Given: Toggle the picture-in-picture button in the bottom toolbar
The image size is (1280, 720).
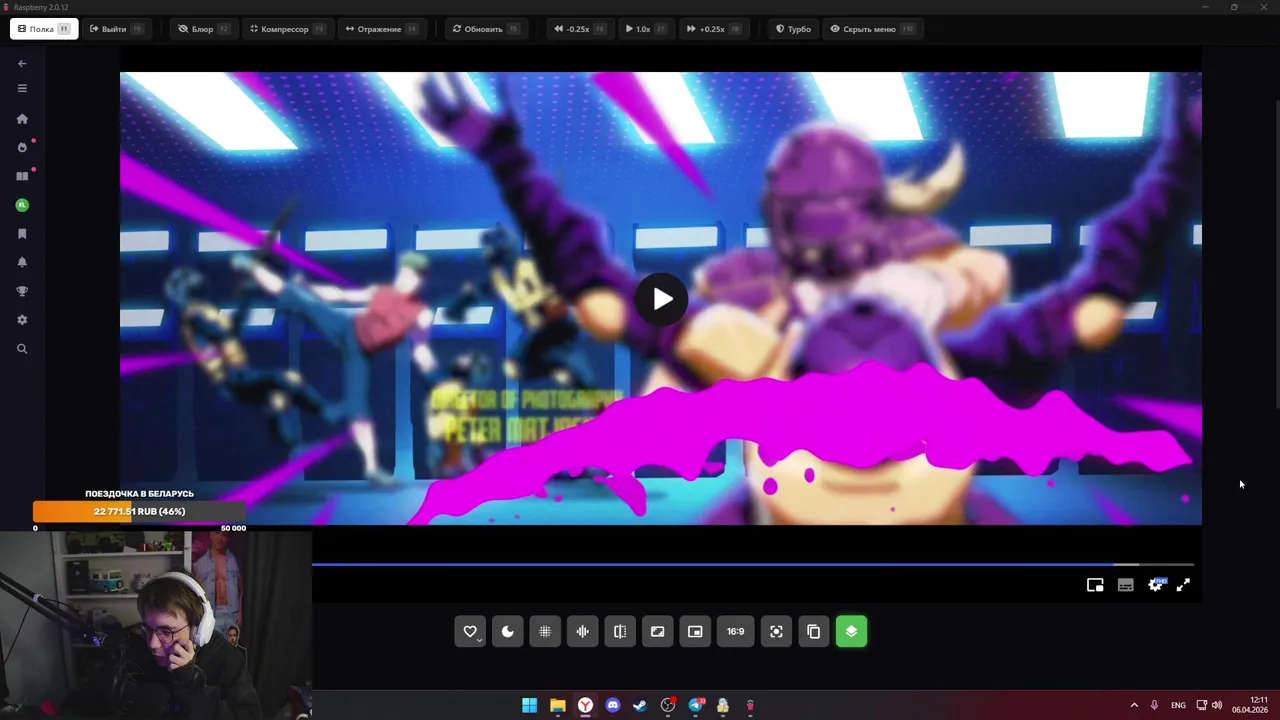Looking at the screenshot, I should [695, 631].
